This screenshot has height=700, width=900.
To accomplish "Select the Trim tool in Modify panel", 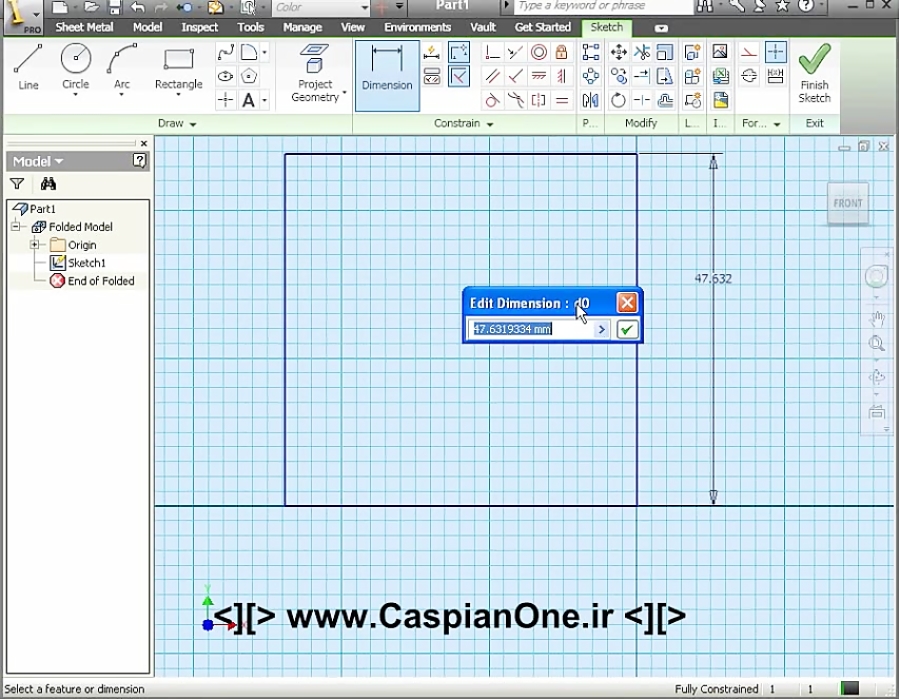I will 643,52.
